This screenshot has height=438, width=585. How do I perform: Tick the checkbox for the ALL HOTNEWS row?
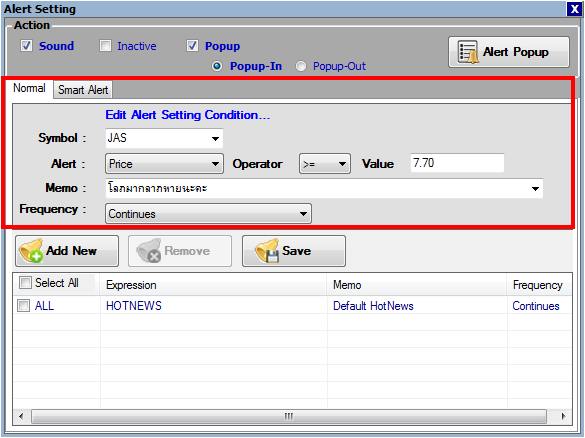click(x=23, y=306)
